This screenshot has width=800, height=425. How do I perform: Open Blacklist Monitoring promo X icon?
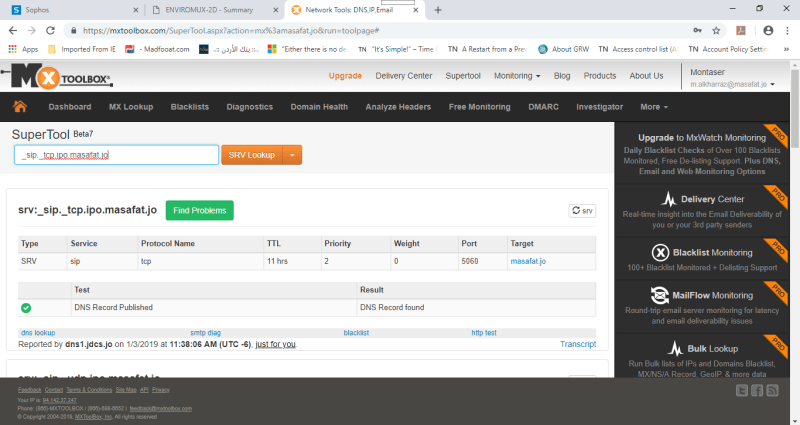point(660,253)
